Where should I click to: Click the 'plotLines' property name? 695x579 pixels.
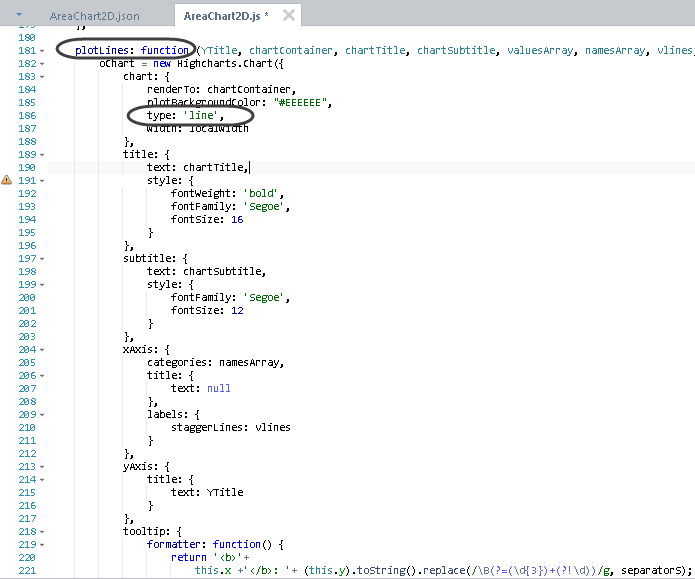tap(102, 51)
